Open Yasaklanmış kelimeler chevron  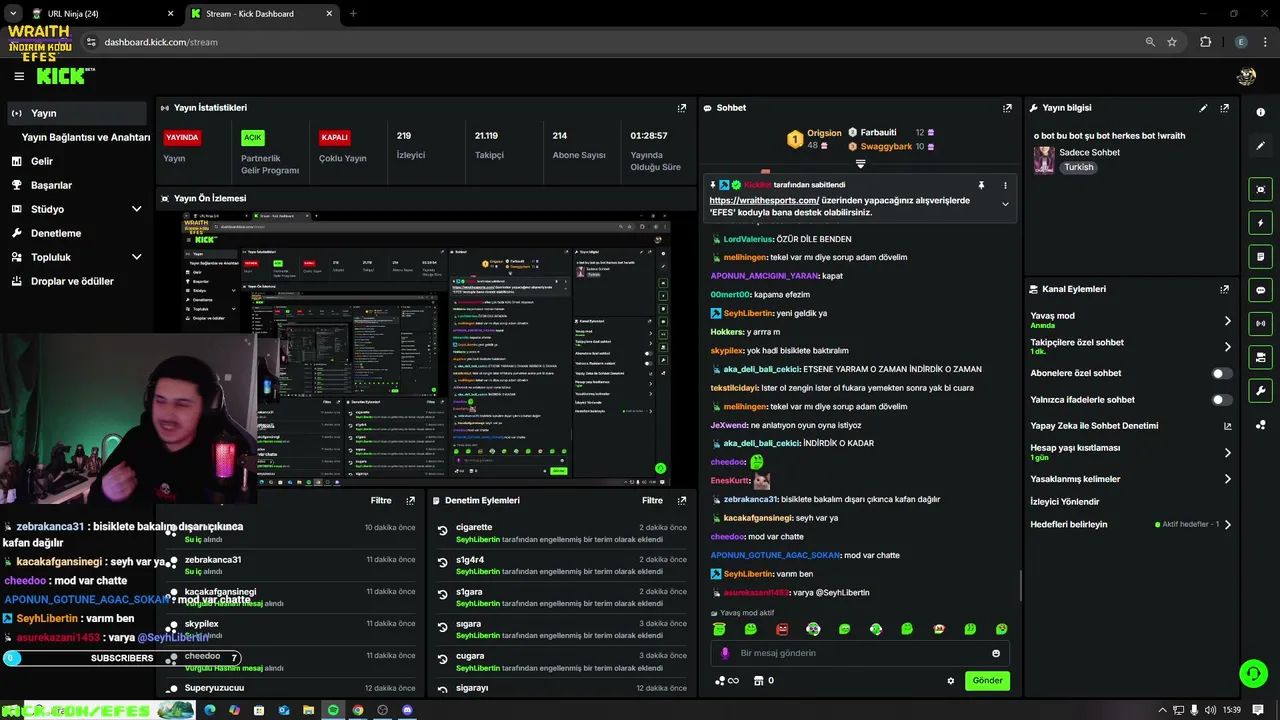point(1227,479)
